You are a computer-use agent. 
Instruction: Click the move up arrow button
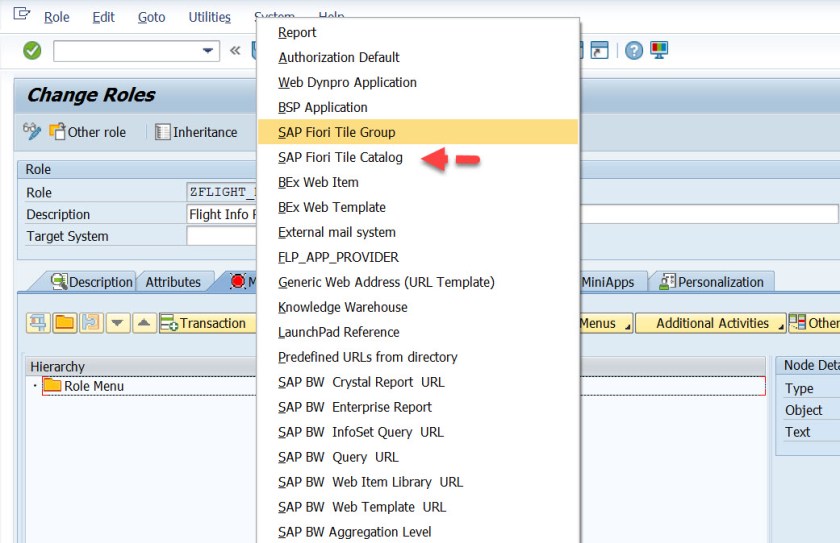(x=144, y=323)
